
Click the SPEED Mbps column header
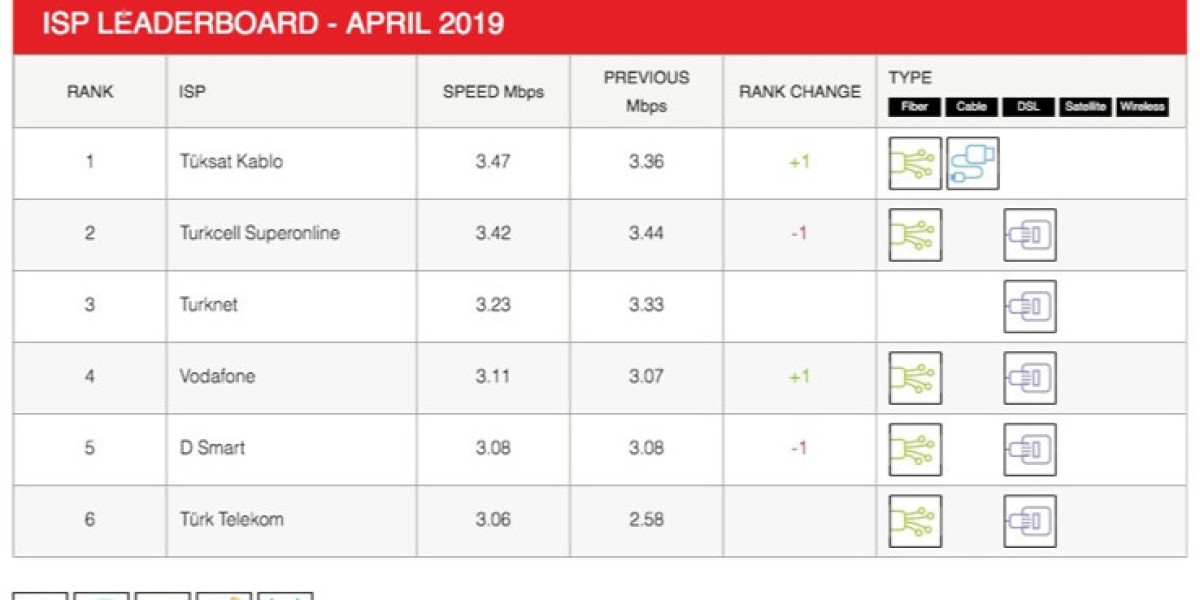pos(493,92)
